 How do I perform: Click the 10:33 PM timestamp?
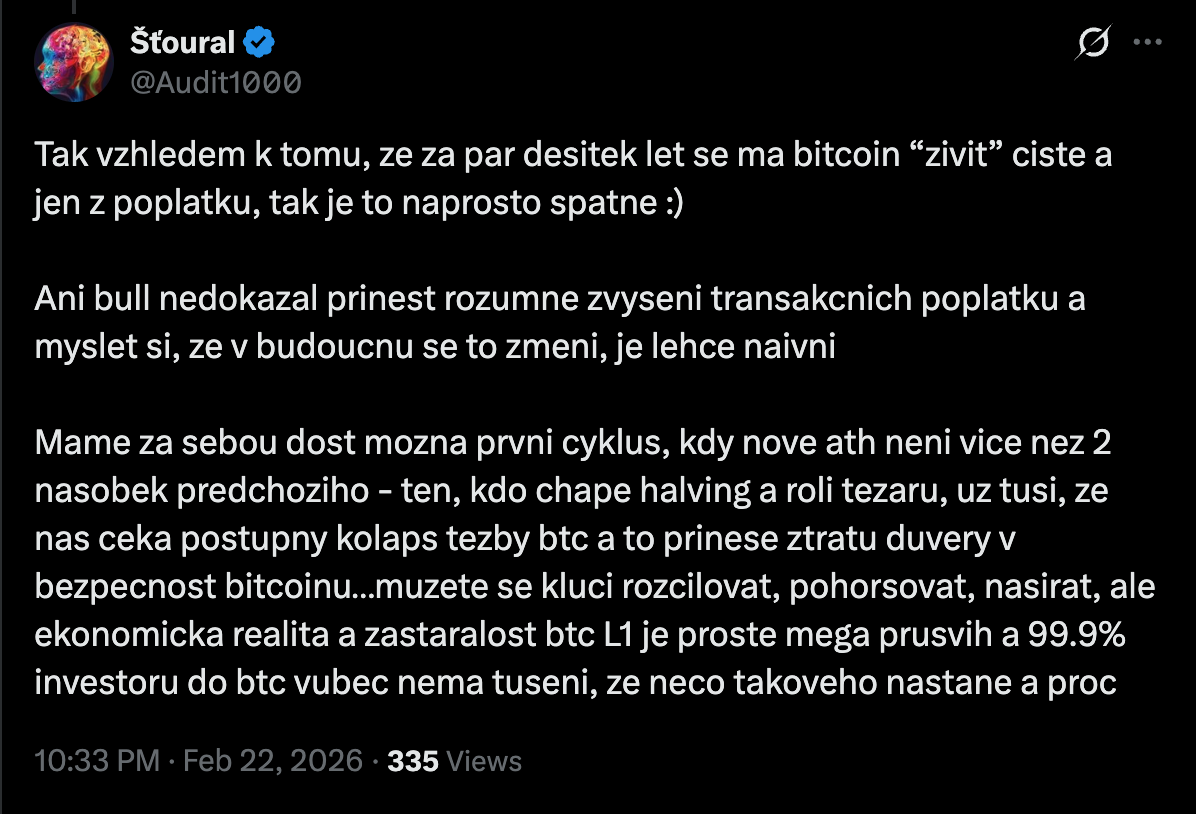point(97,761)
